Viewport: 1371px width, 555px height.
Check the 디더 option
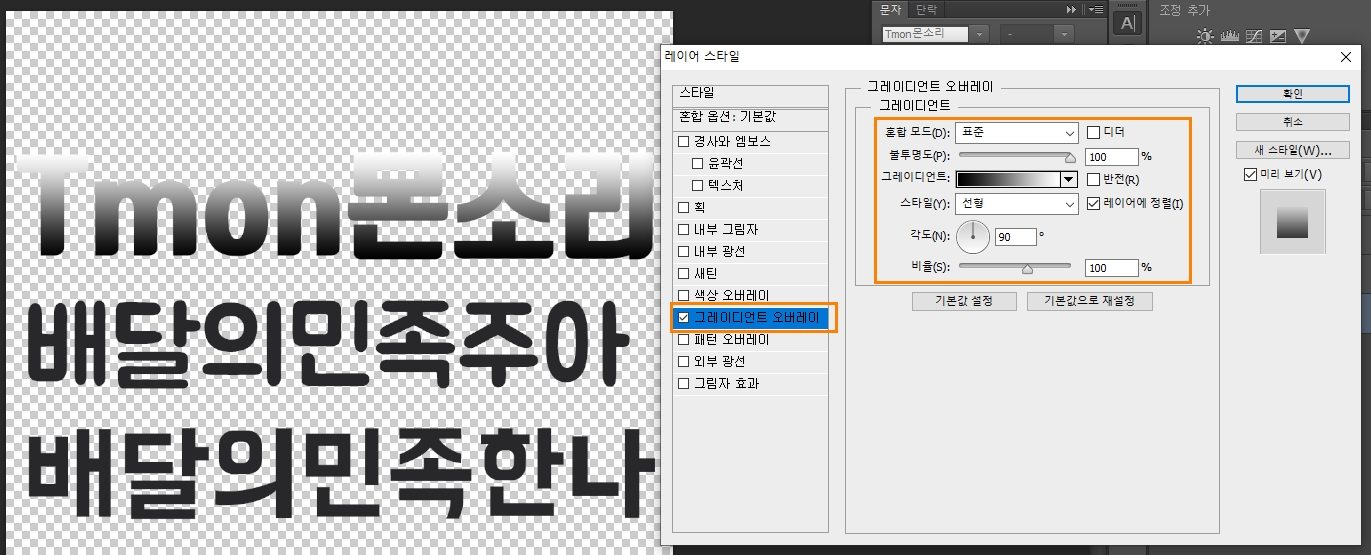point(1093,132)
